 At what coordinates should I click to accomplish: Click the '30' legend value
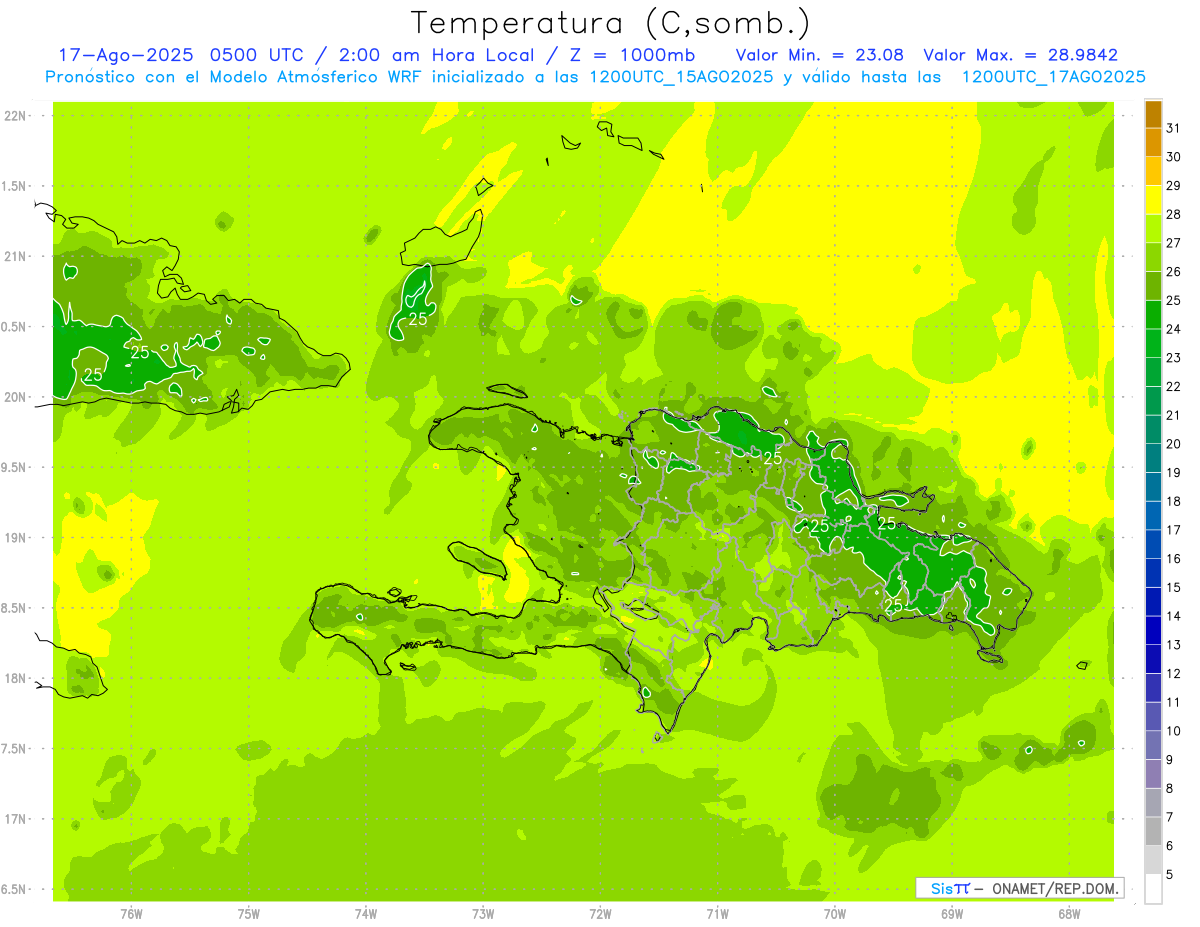pyautogui.click(x=1174, y=157)
